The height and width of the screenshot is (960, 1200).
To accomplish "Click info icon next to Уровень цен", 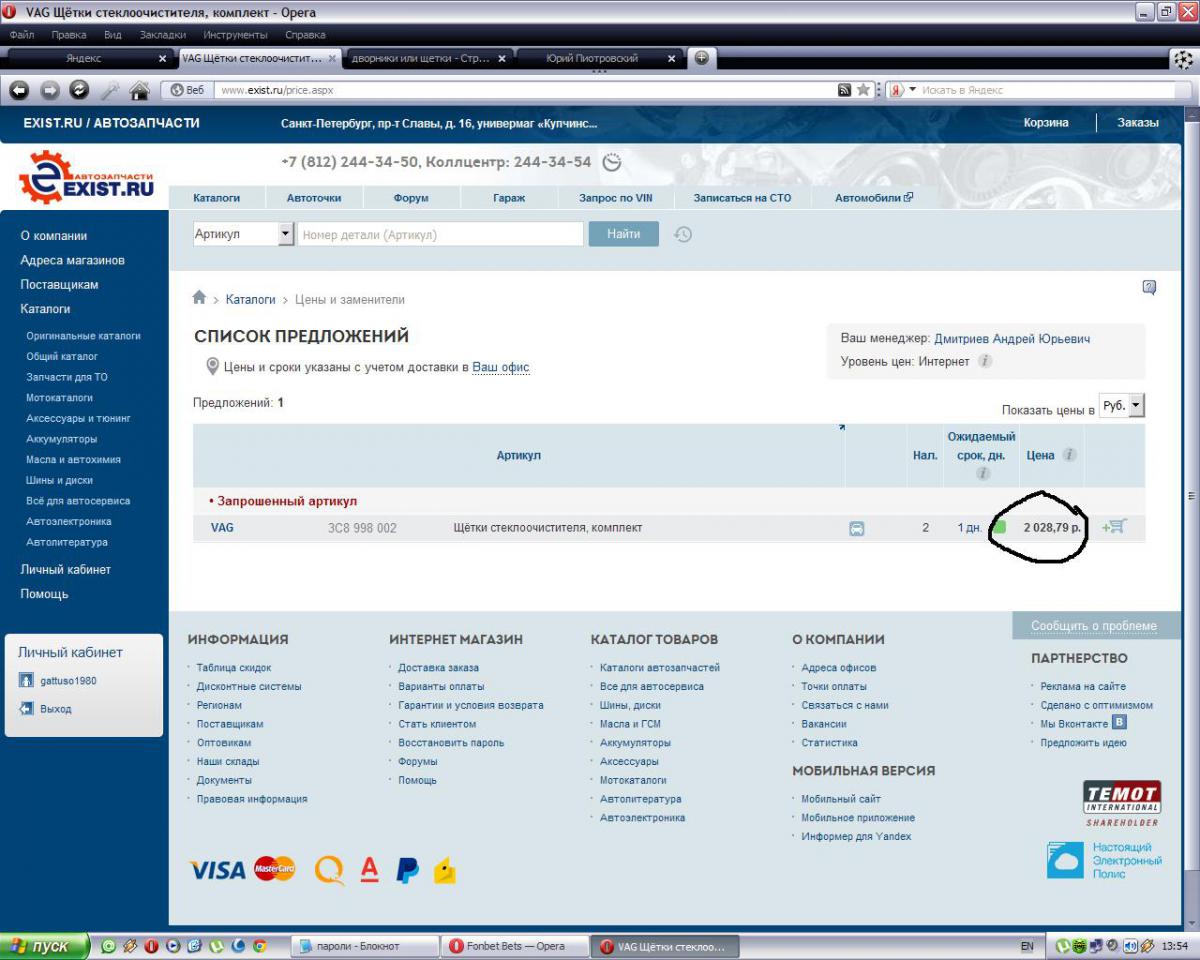I will [x=985, y=361].
